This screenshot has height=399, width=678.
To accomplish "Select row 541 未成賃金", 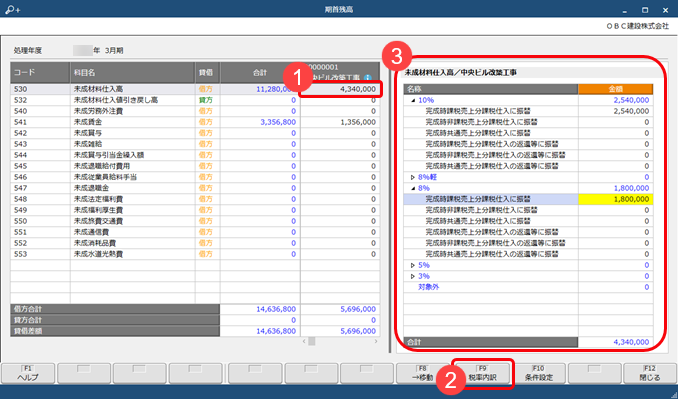I will click(195, 122).
